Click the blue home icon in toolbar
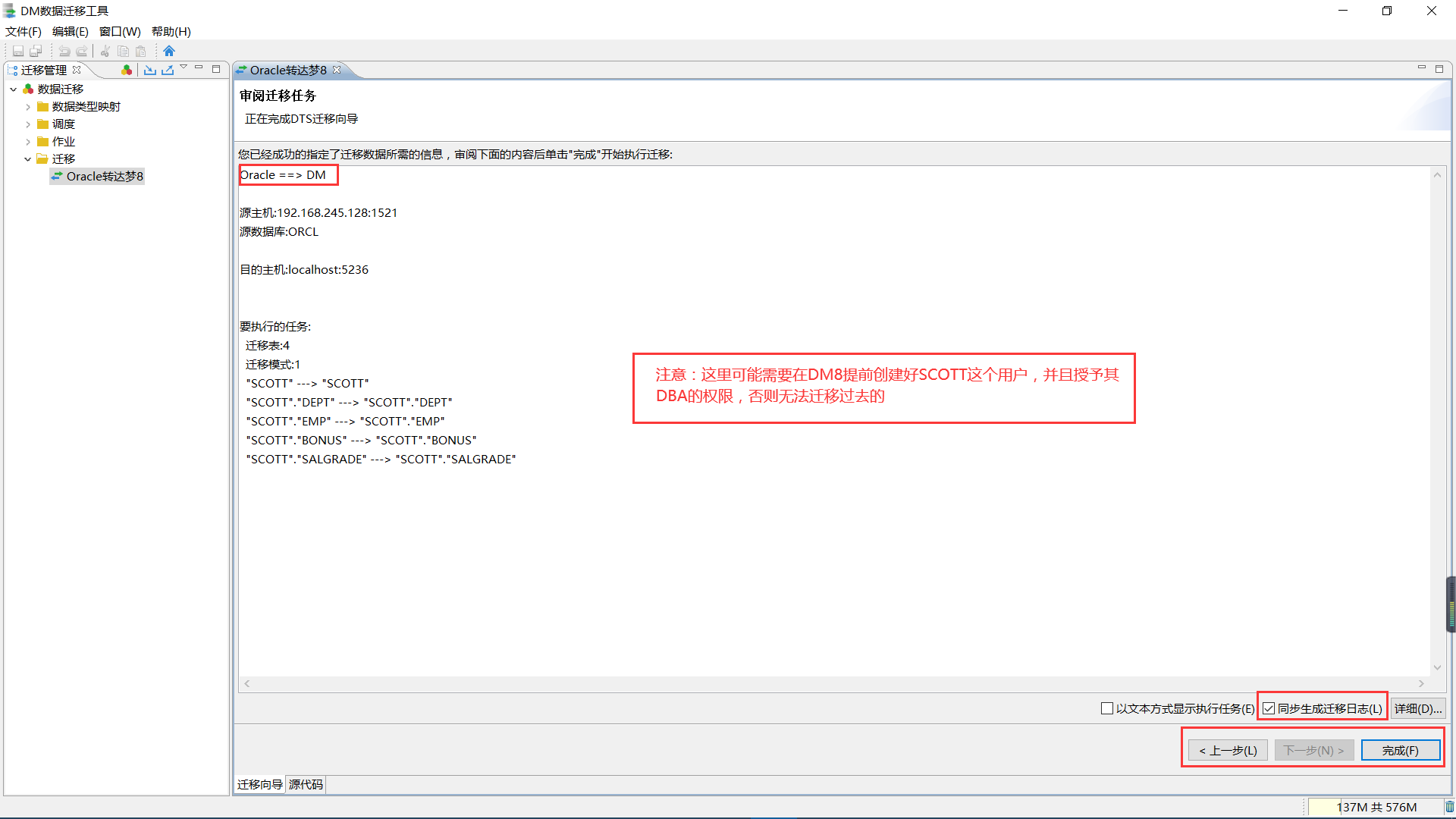This screenshot has height=819, width=1456. pyautogui.click(x=169, y=51)
